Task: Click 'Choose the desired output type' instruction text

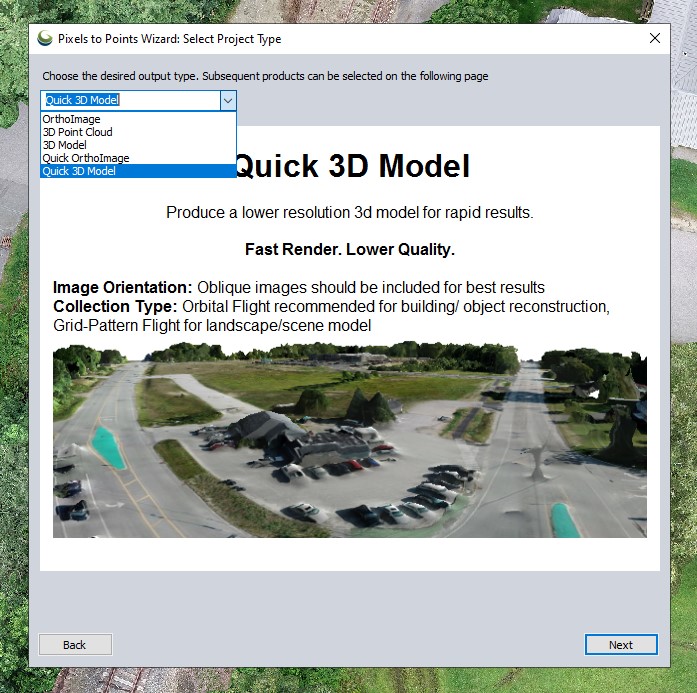Action: click(265, 76)
